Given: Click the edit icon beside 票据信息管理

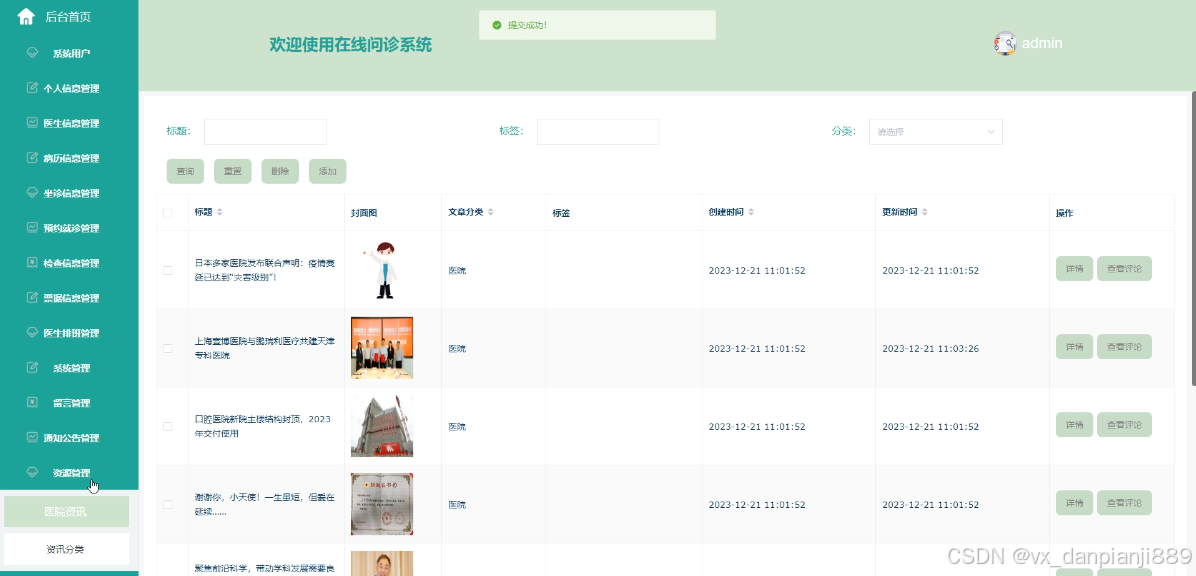Looking at the screenshot, I should pyautogui.click(x=32, y=298).
